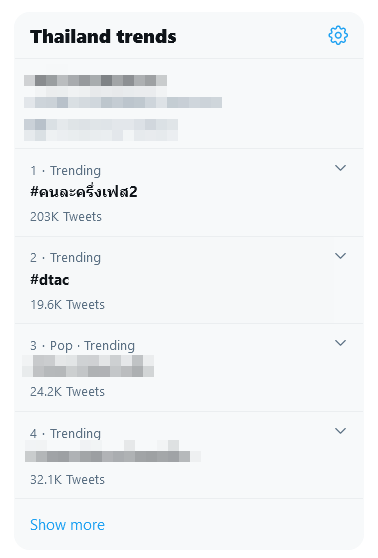This screenshot has height=558, width=378.
Task: Open the #dtac trending hashtag
Action: tap(49, 280)
